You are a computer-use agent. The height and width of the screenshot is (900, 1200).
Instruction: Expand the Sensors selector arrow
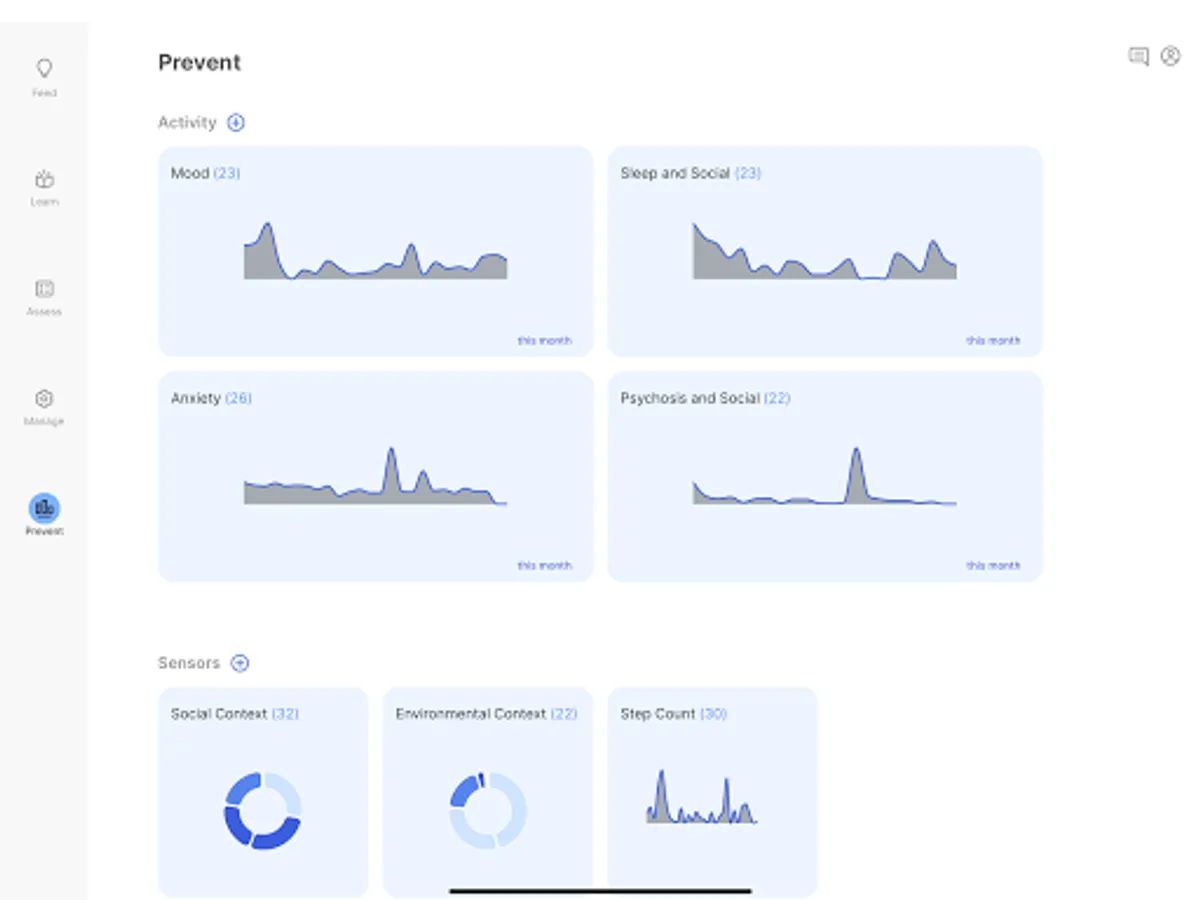(240, 663)
